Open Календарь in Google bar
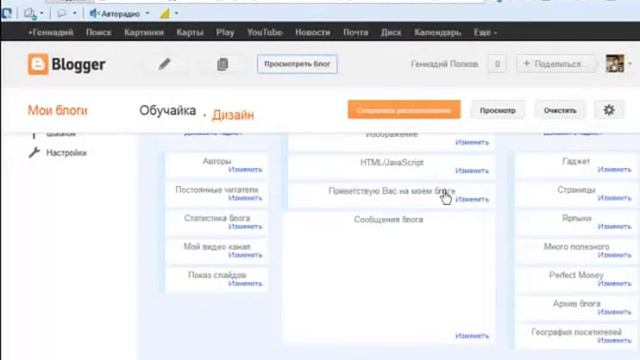This screenshot has width=640, height=360. click(x=438, y=33)
